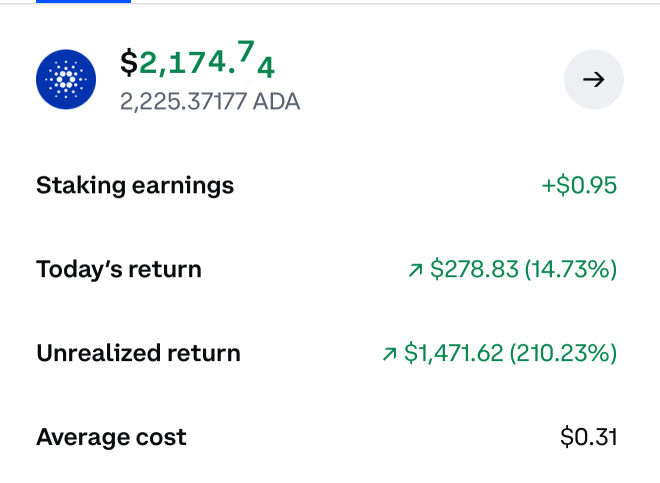Select the Today's return label

tap(119, 270)
